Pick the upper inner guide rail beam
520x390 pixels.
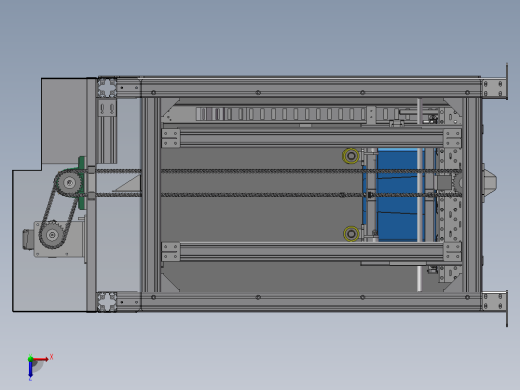312,138
